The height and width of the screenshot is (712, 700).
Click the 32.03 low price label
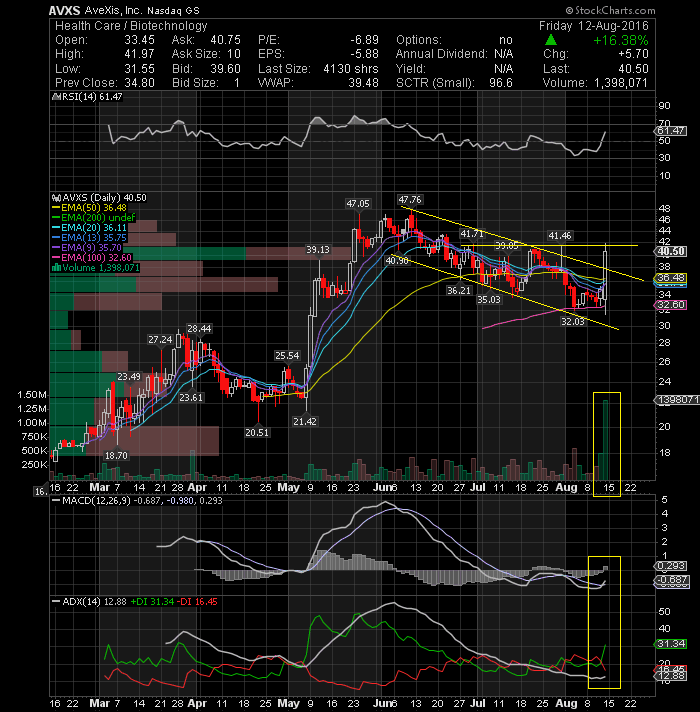573,322
